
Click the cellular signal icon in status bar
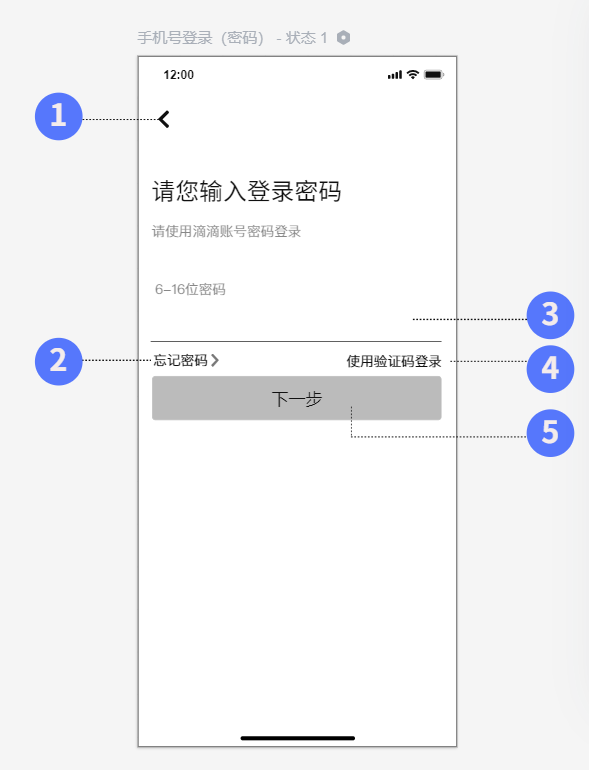coord(394,75)
